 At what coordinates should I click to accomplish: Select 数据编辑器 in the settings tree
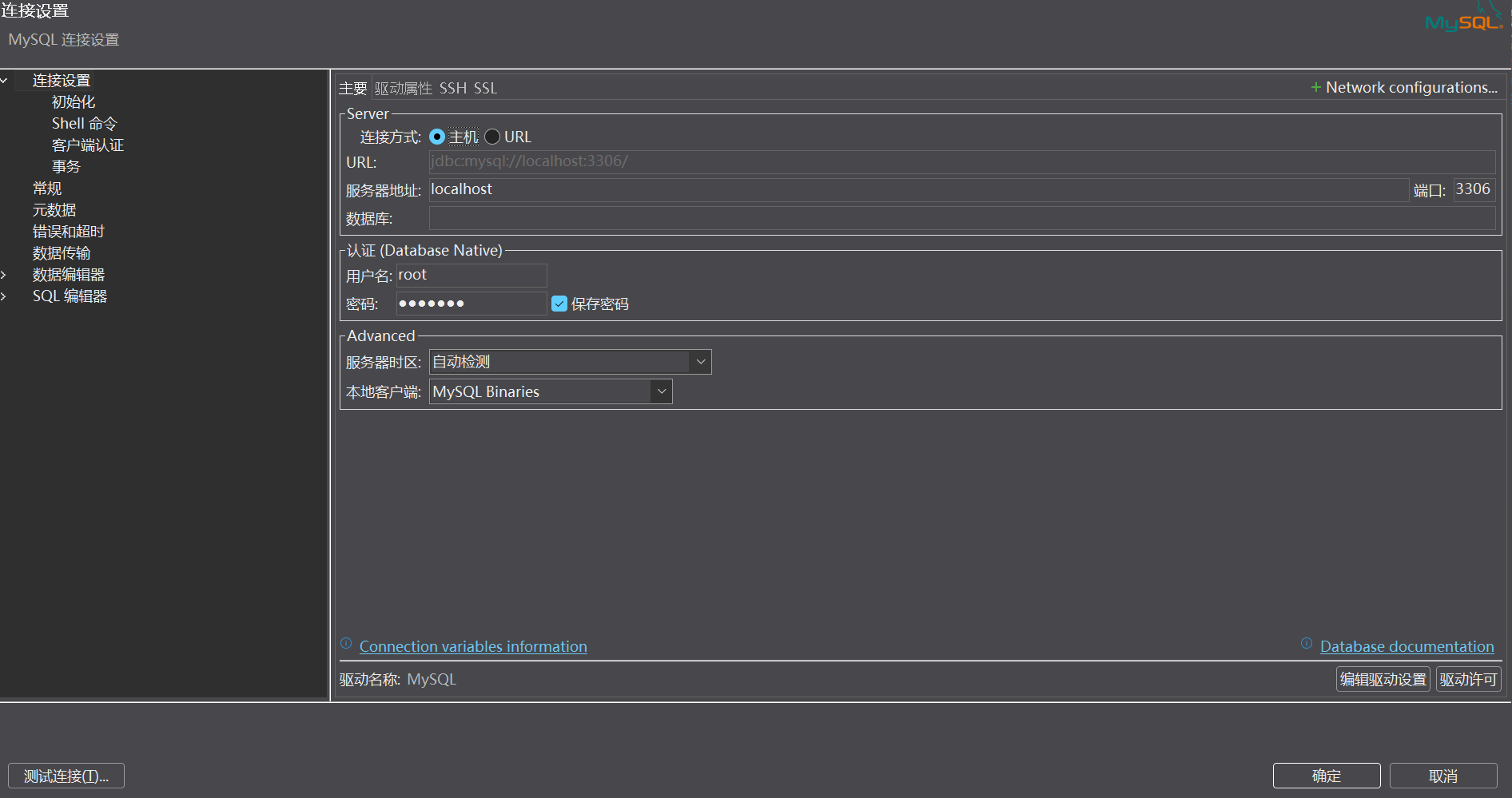pos(69,275)
